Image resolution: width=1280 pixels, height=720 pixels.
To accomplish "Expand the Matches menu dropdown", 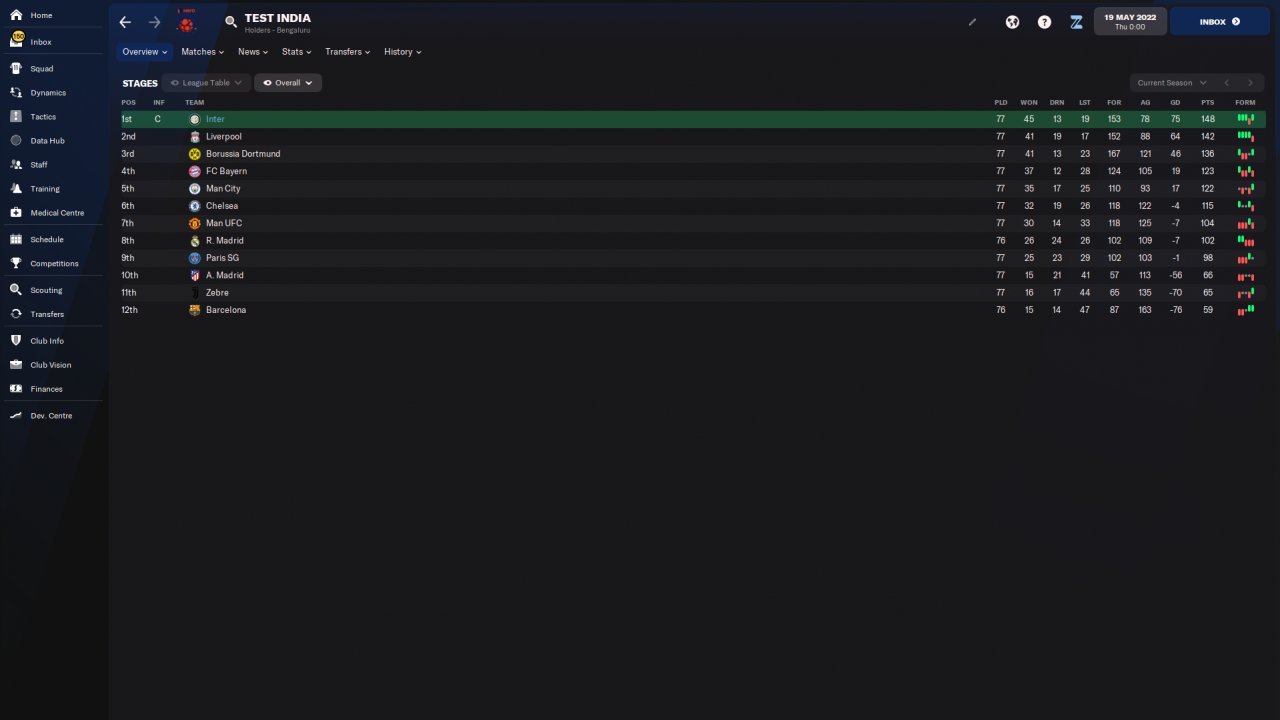I will tap(202, 52).
